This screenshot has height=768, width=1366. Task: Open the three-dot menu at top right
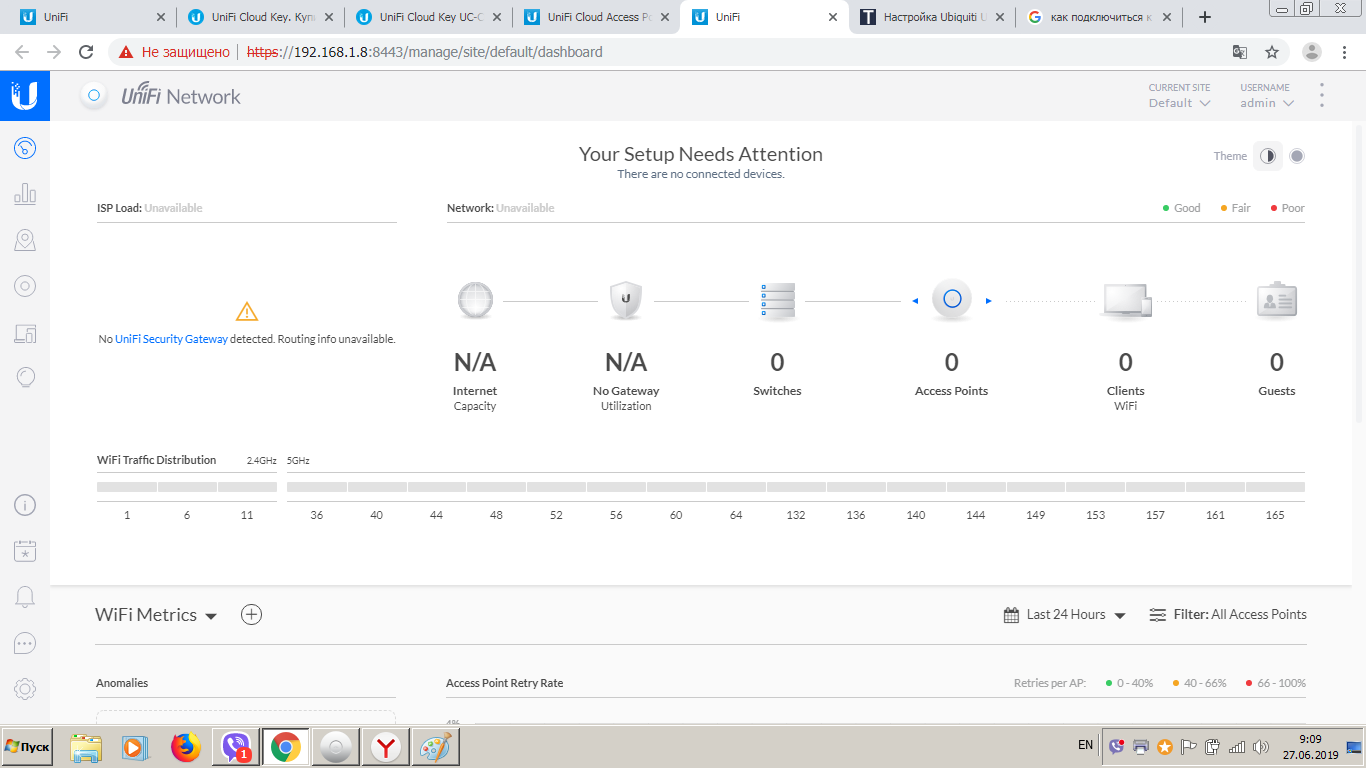click(x=1322, y=96)
